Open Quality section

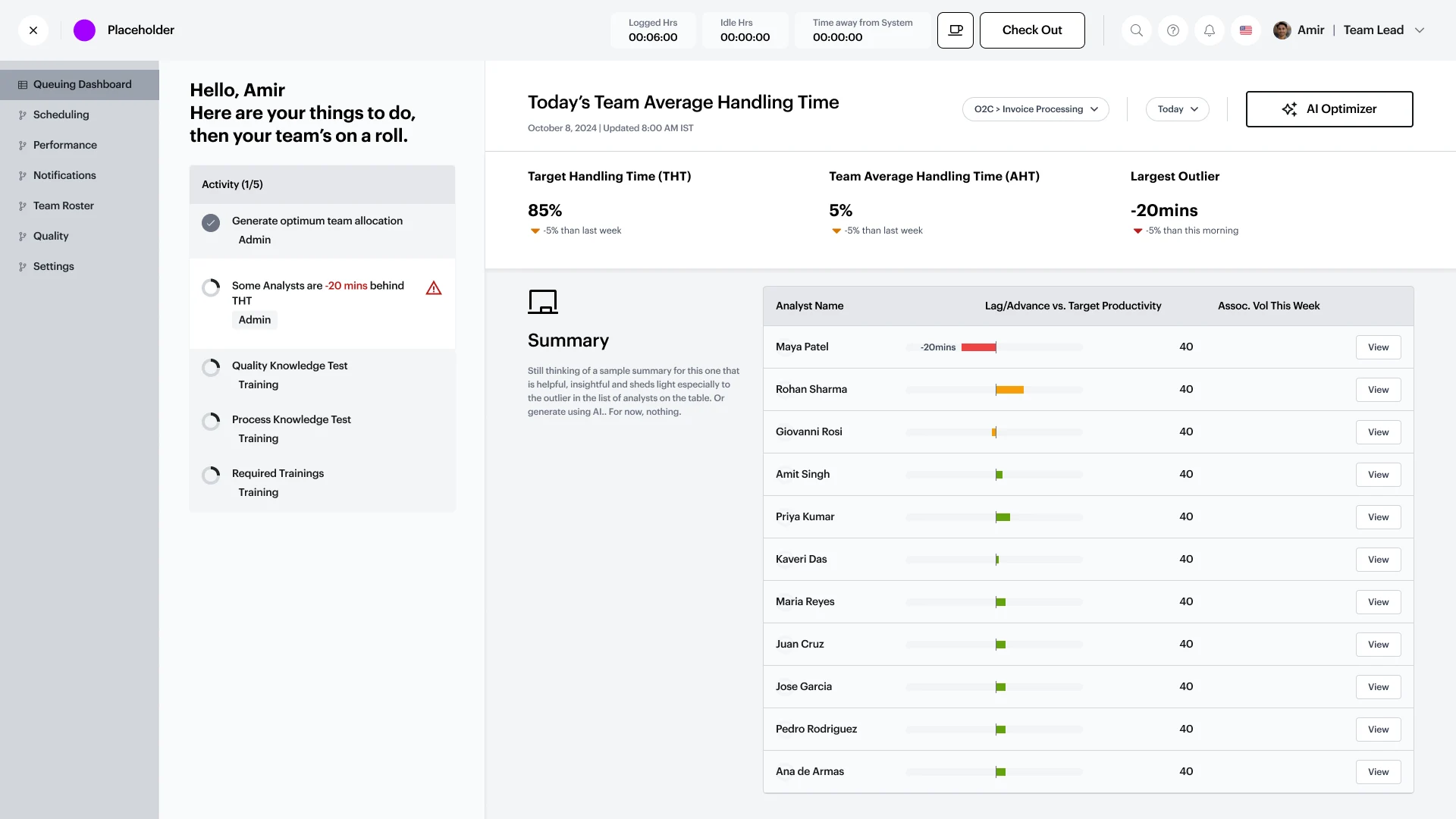[x=80, y=237]
